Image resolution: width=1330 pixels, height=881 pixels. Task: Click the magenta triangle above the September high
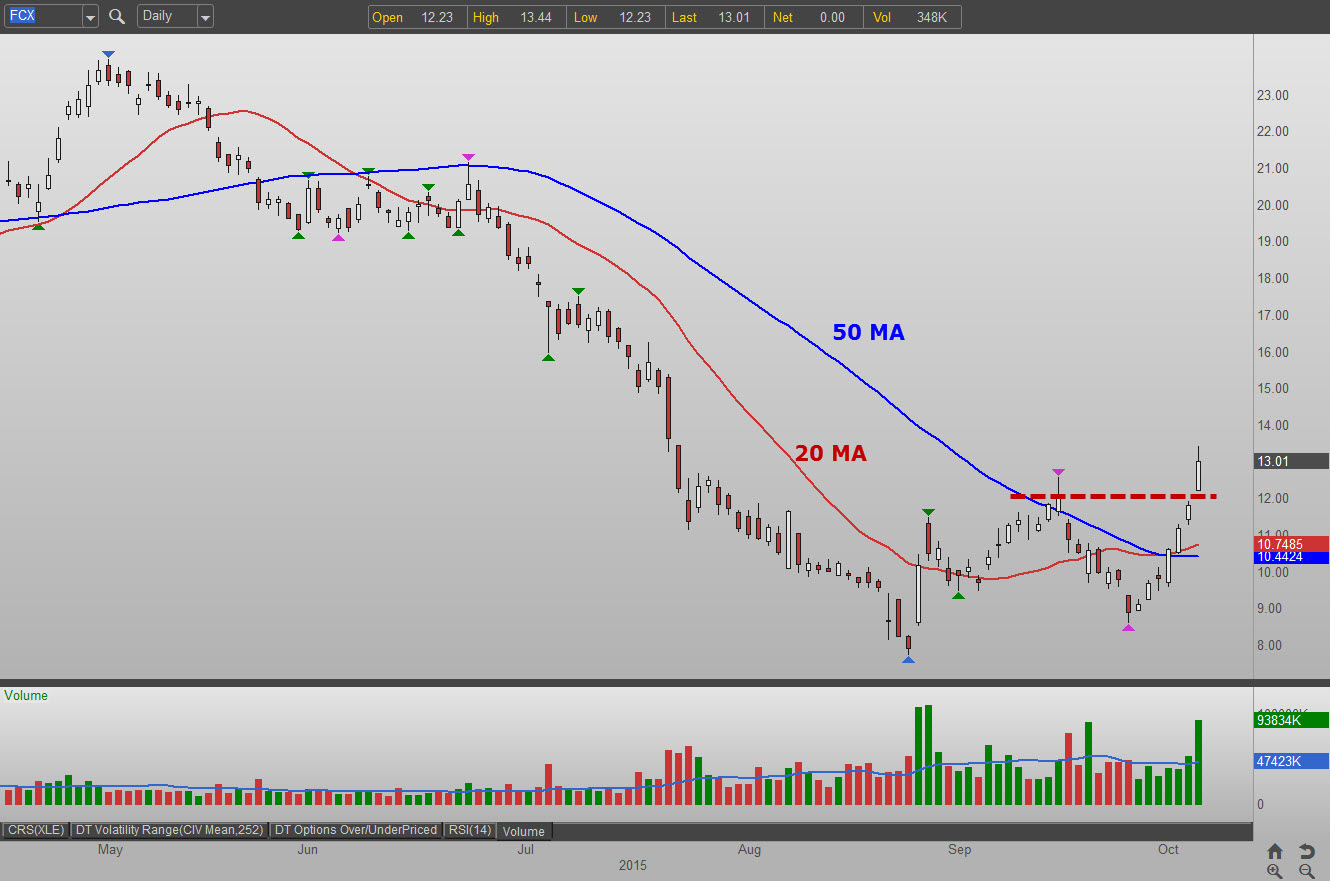click(x=1058, y=472)
